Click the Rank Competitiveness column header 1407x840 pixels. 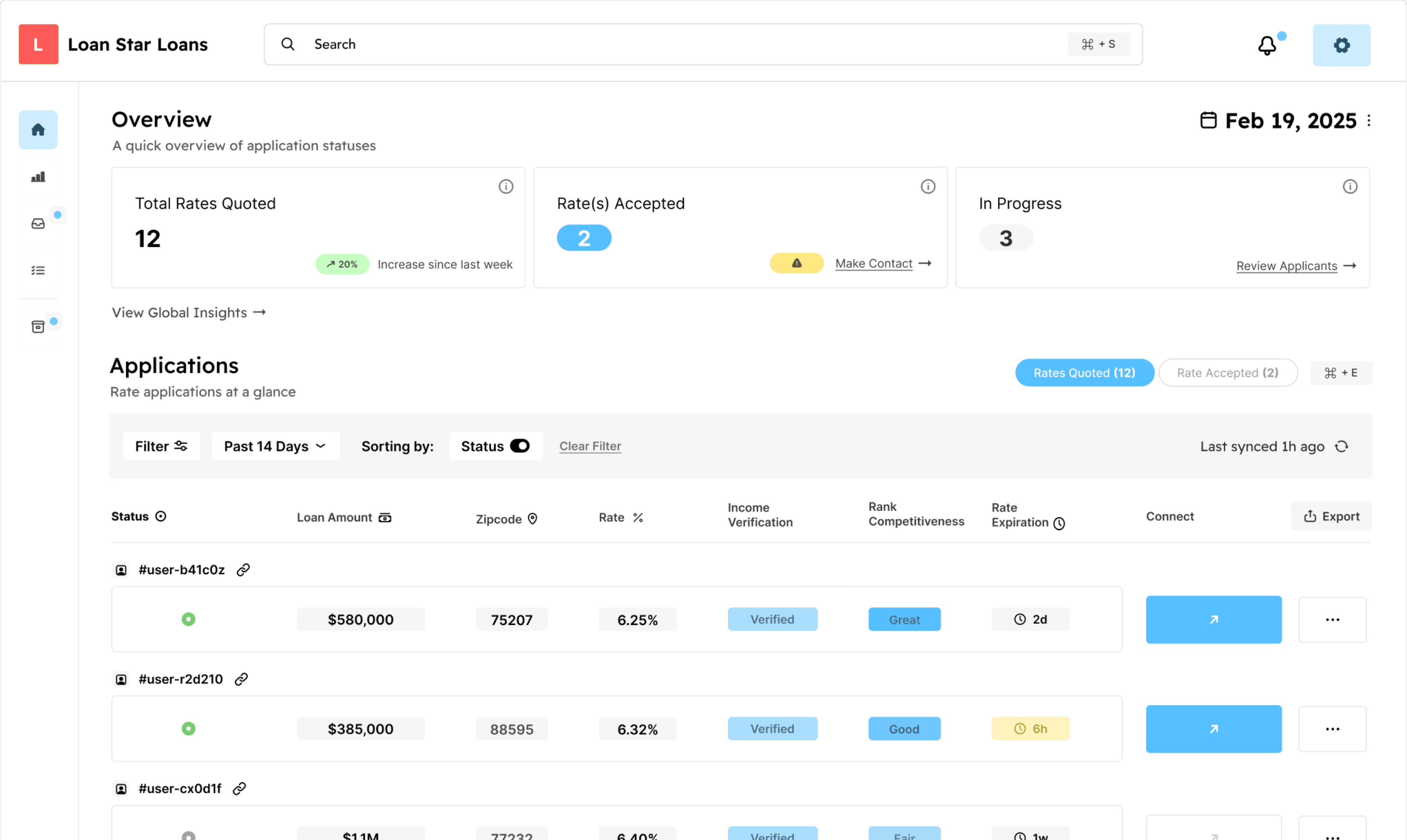click(x=916, y=514)
